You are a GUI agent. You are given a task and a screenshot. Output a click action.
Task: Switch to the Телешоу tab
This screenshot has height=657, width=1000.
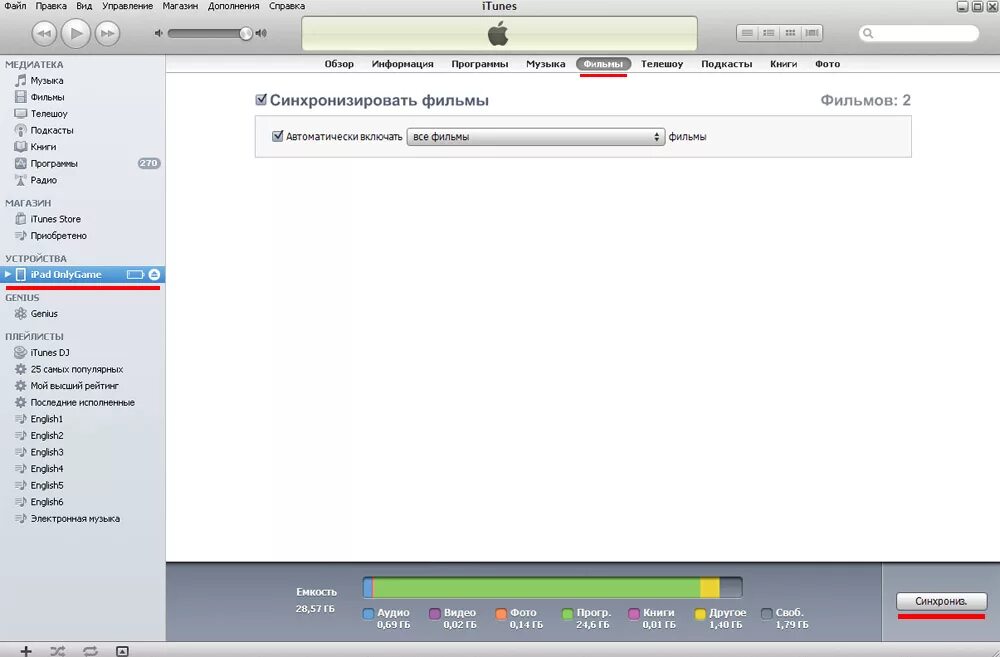click(662, 64)
